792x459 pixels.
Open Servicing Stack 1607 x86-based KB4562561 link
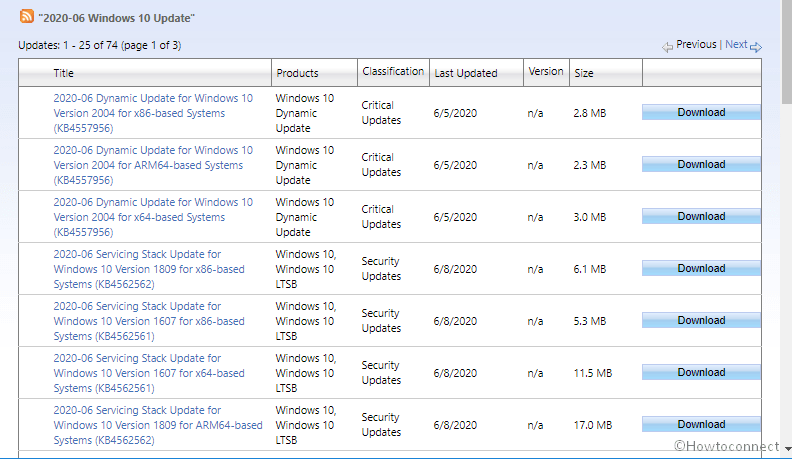tap(149, 321)
